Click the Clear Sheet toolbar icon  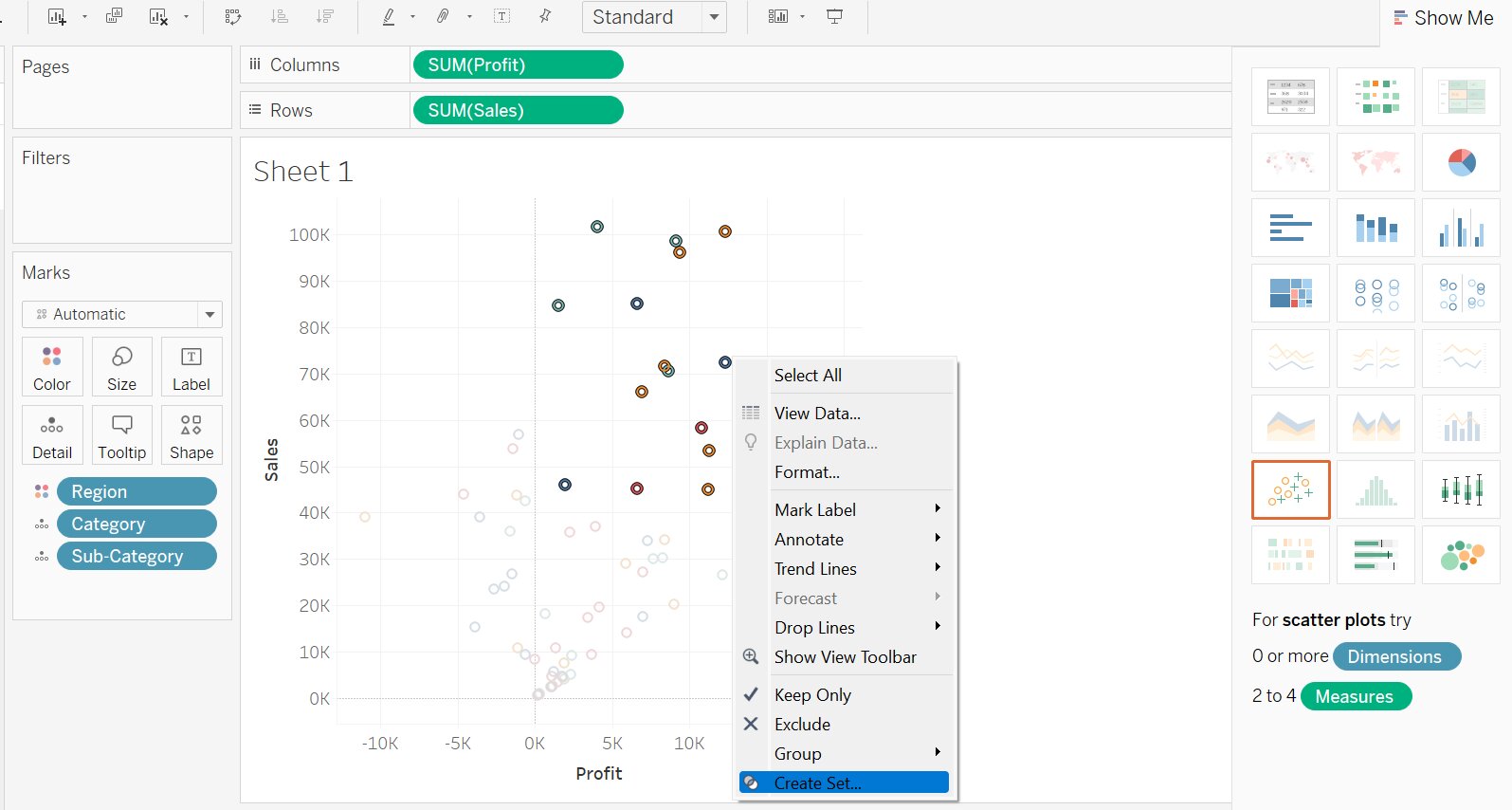click(x=158, y=17)
